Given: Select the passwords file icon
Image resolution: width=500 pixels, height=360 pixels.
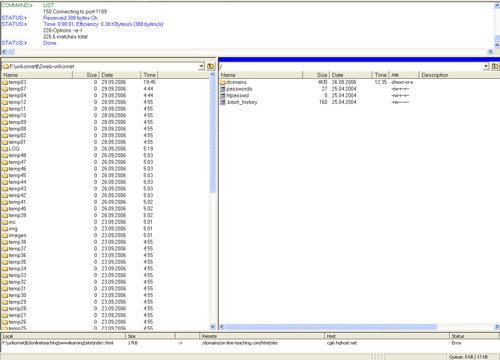Looking at the screenshot, I should (x=223, y=89).
